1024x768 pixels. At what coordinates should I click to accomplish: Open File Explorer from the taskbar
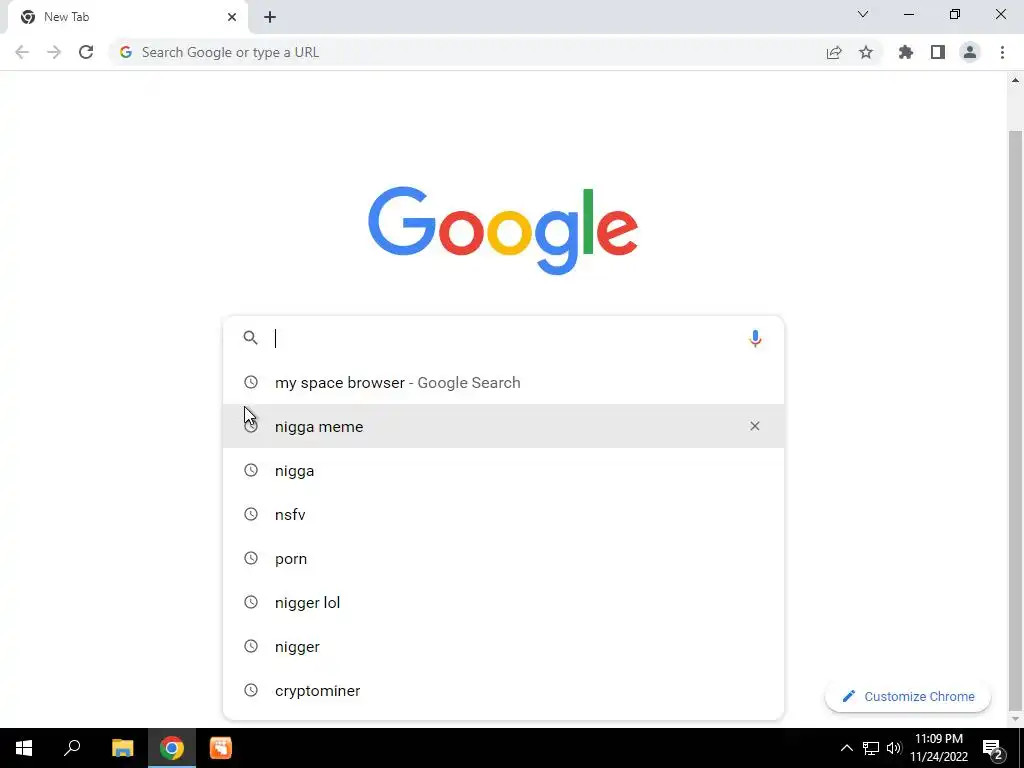coord(123,748)
